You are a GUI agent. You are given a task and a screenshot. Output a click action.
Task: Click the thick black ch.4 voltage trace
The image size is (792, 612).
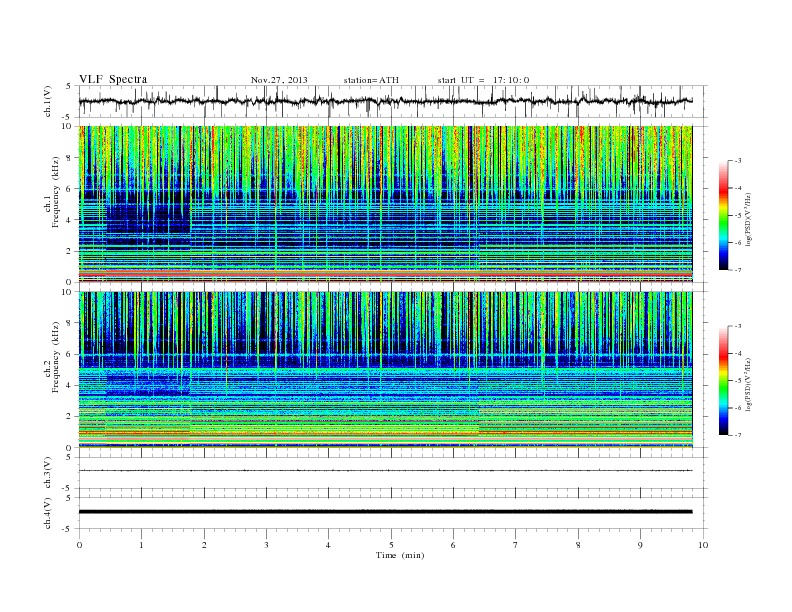tap(386, 512)
